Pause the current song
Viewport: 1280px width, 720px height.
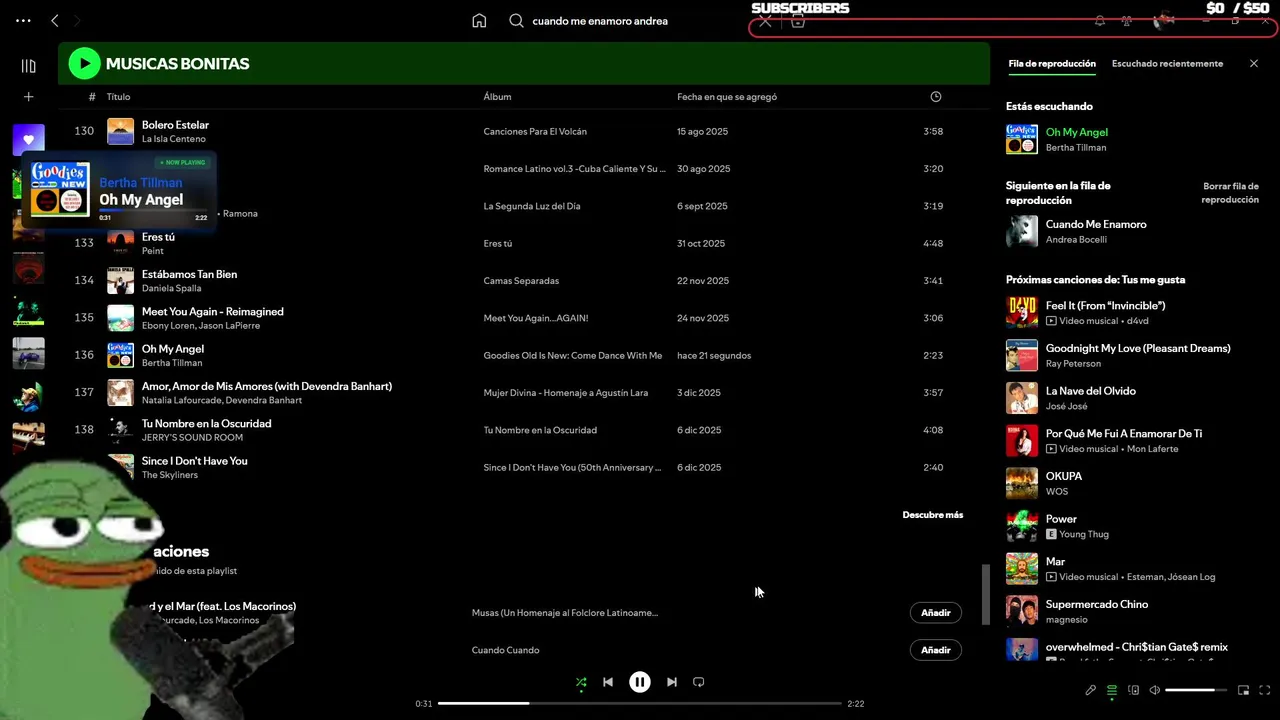tap(640, 682)
